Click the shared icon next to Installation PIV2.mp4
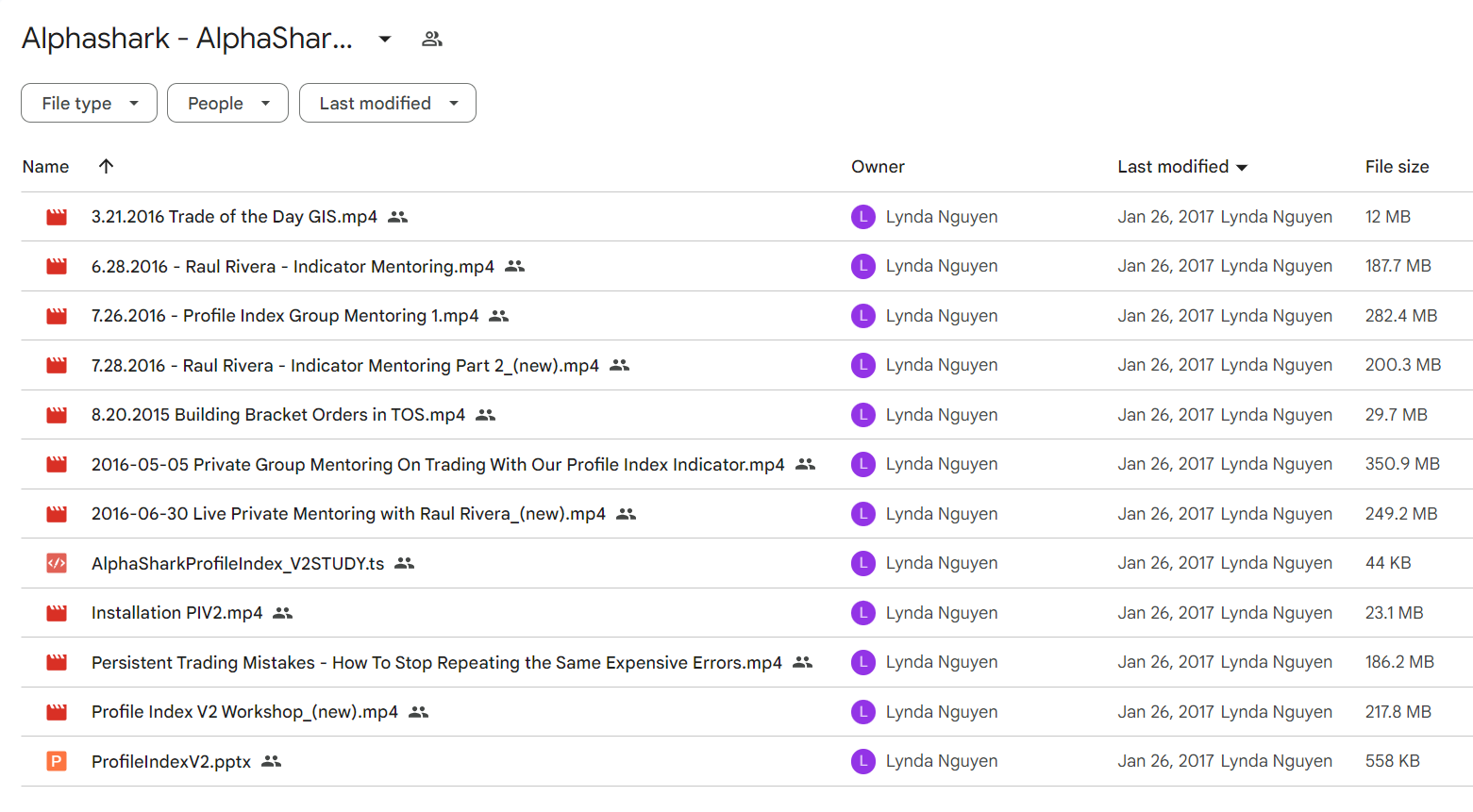The width and height of the screenshot is (1473, 812). click(283, 613)
